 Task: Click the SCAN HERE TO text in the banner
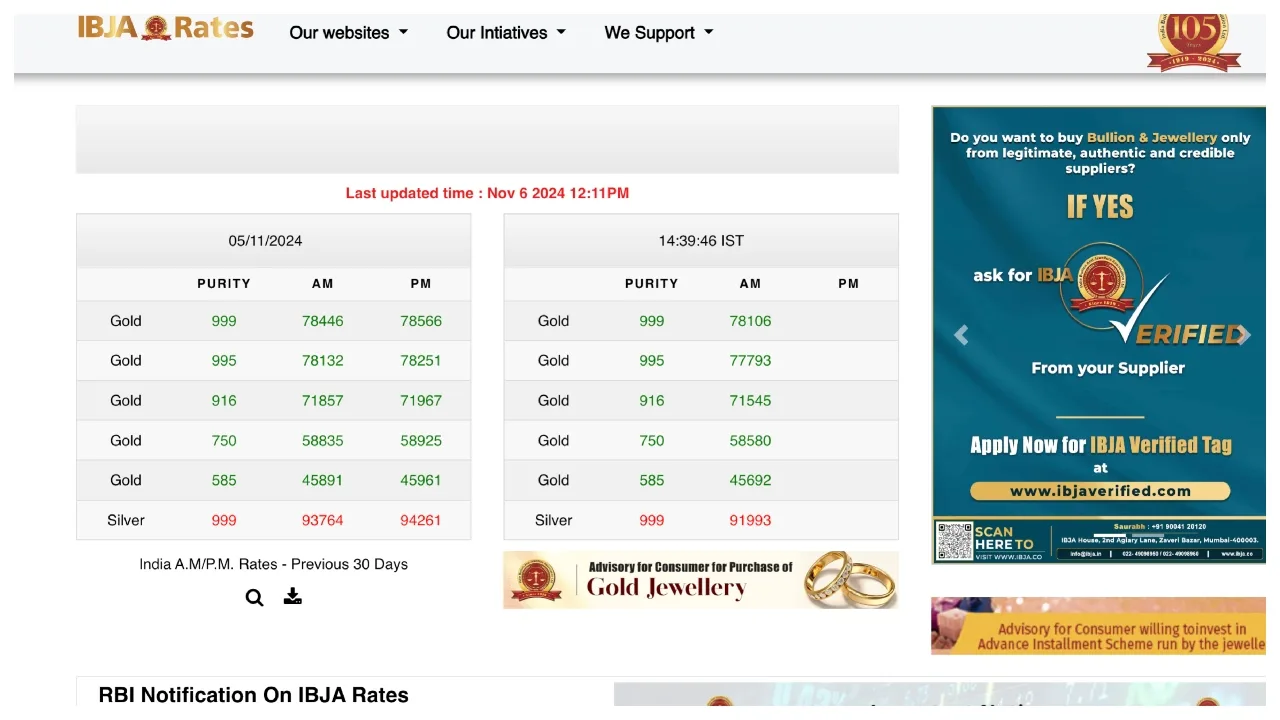pos(1004,538)
